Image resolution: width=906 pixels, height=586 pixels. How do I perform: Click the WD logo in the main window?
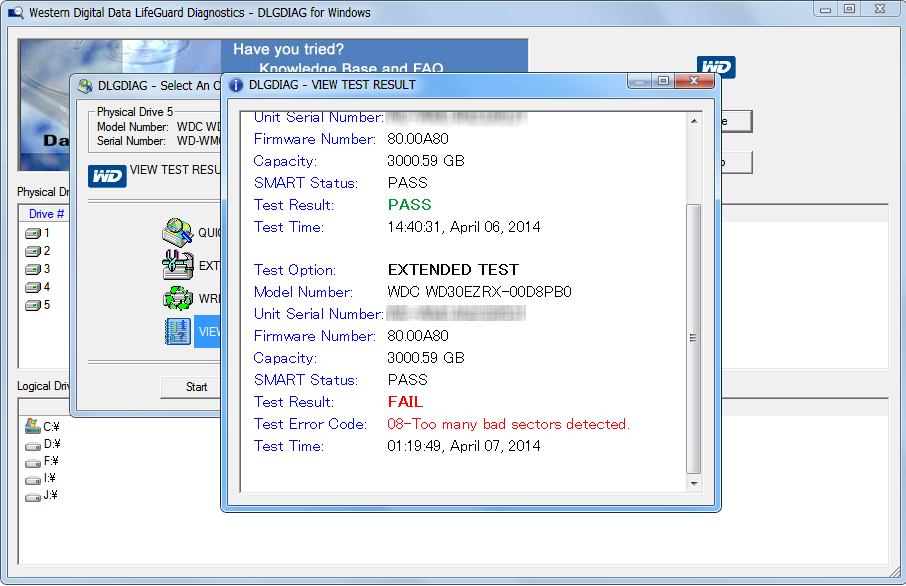[717, 67]
